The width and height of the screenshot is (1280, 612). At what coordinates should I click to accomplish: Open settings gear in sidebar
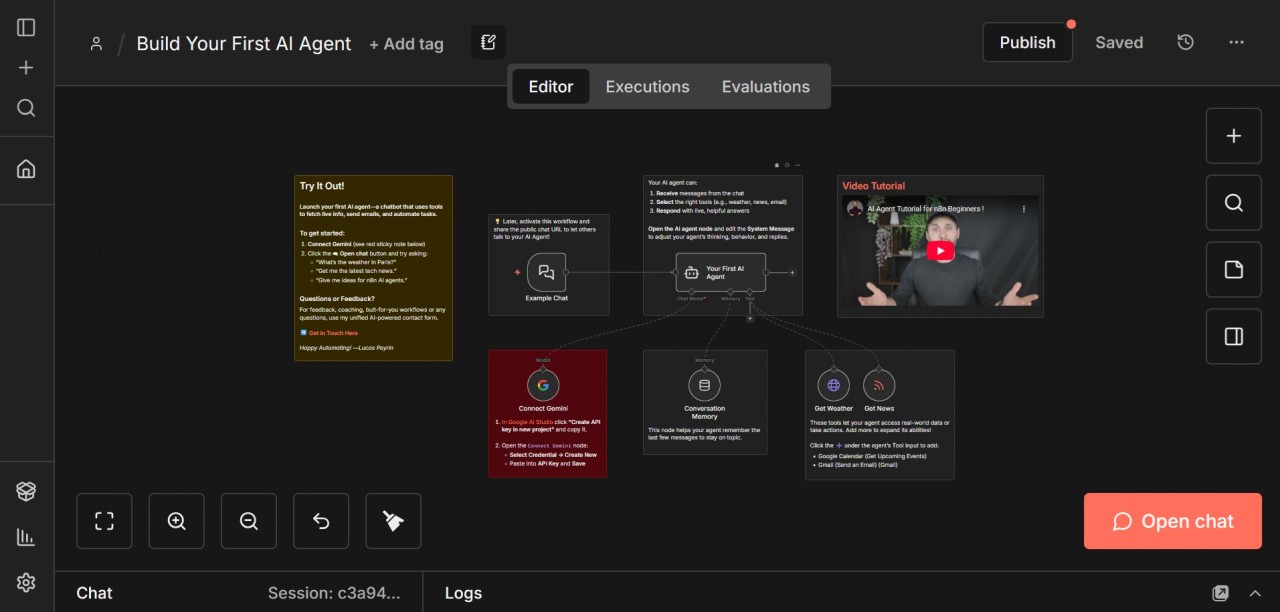(x=27, y=582)
